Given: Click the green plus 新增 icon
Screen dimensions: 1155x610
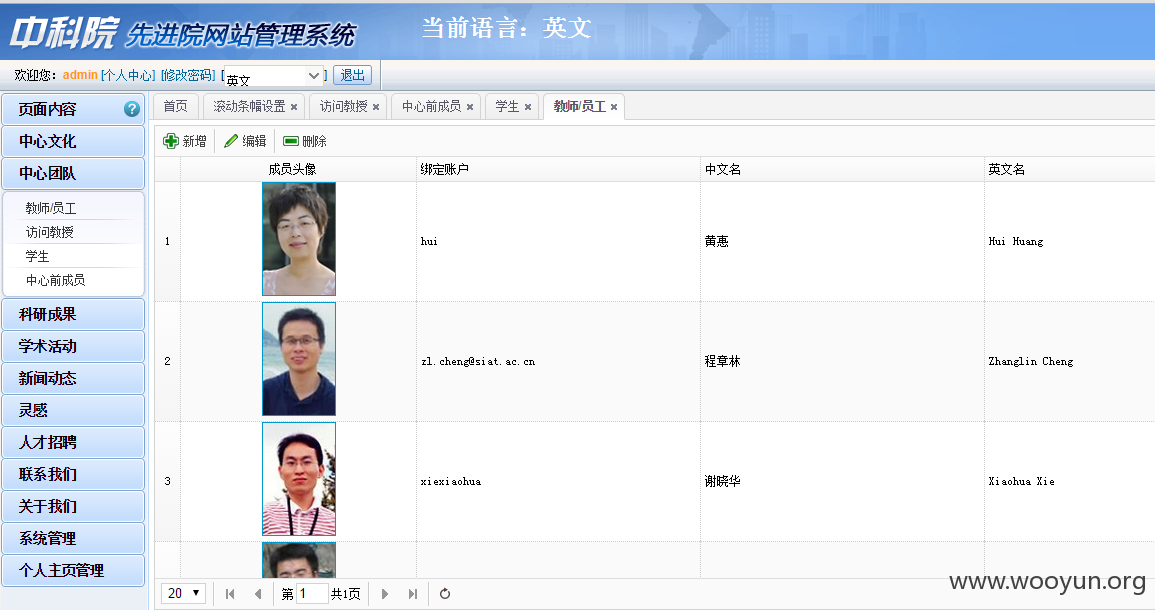Looking at the screenshot, I should [x=171, y=141].
